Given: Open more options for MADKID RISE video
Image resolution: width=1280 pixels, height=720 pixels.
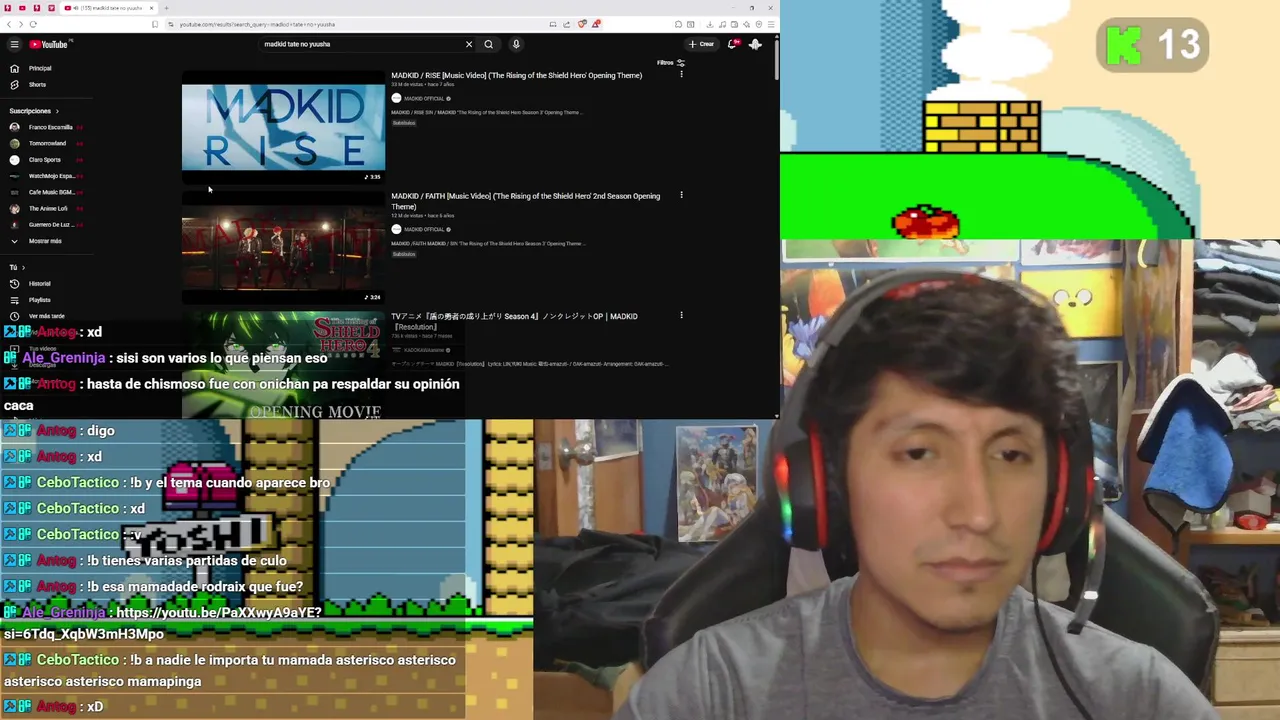Looking at the screenshot, I should 681,74.
